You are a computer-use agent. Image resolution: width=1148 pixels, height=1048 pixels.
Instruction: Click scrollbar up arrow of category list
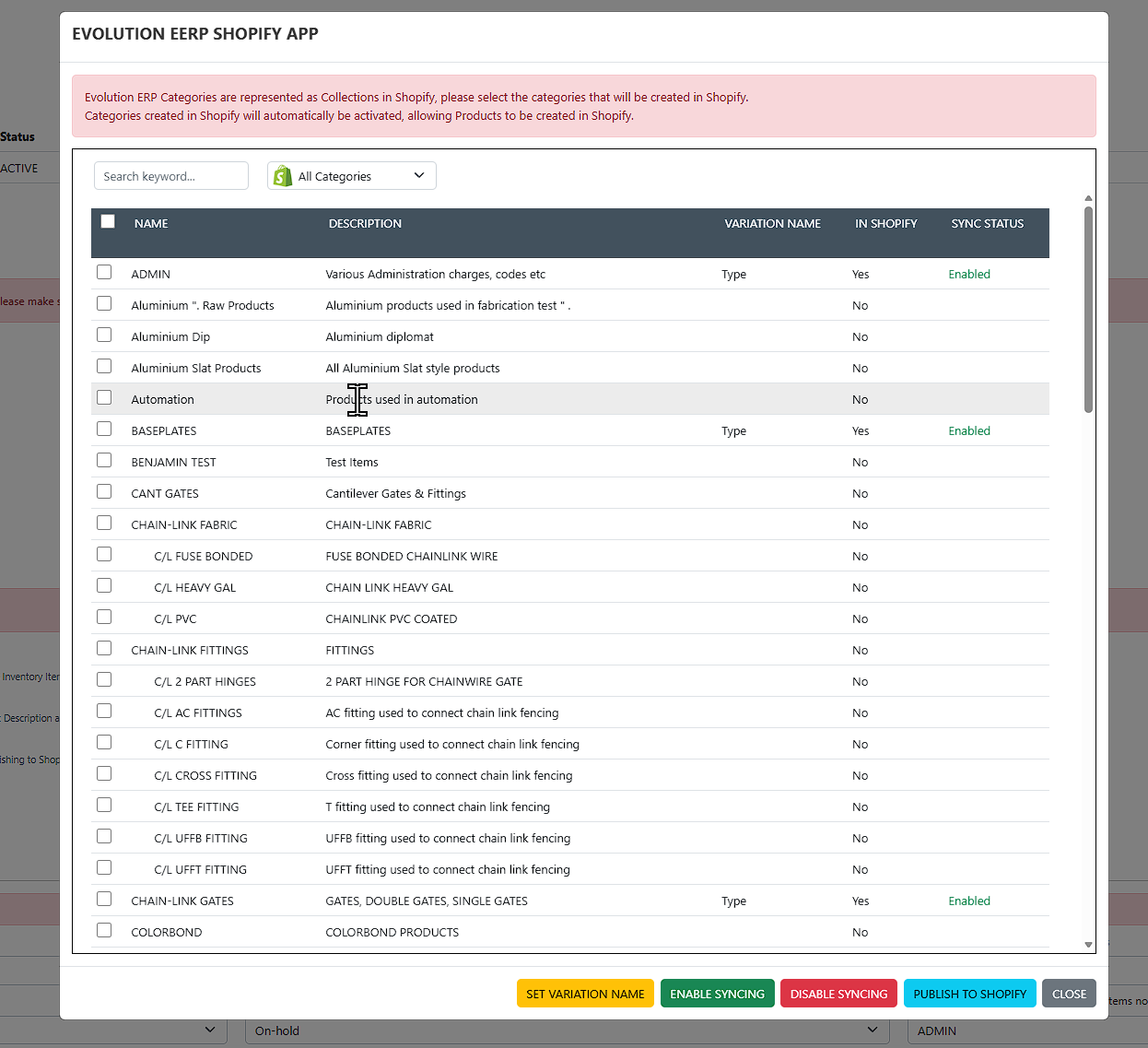click(x=1088, y=198)
